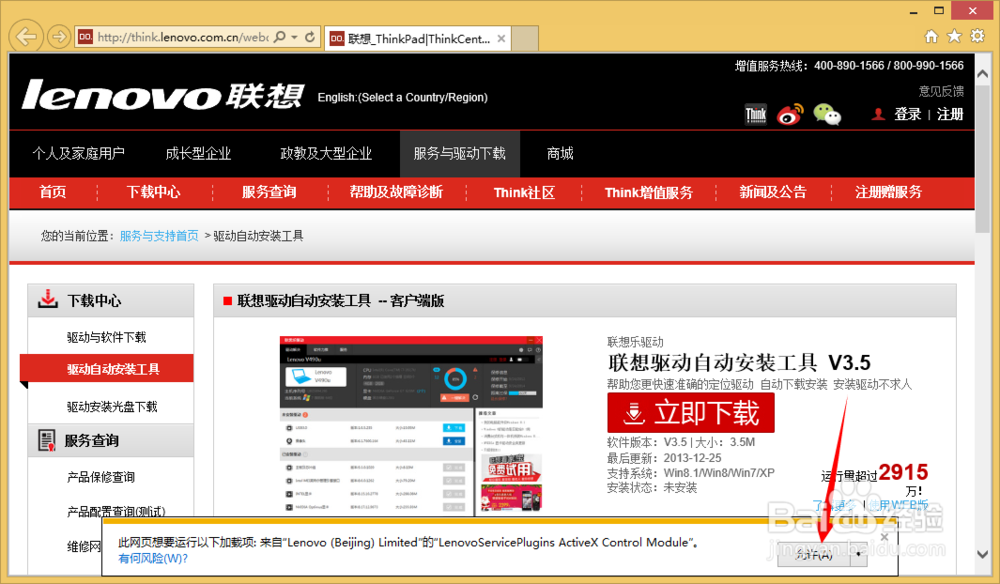The height and width of the screenshot is (584, 1000).
Task: Open the dropdown arrow beside 允许(A)
Action: [859, 555]
